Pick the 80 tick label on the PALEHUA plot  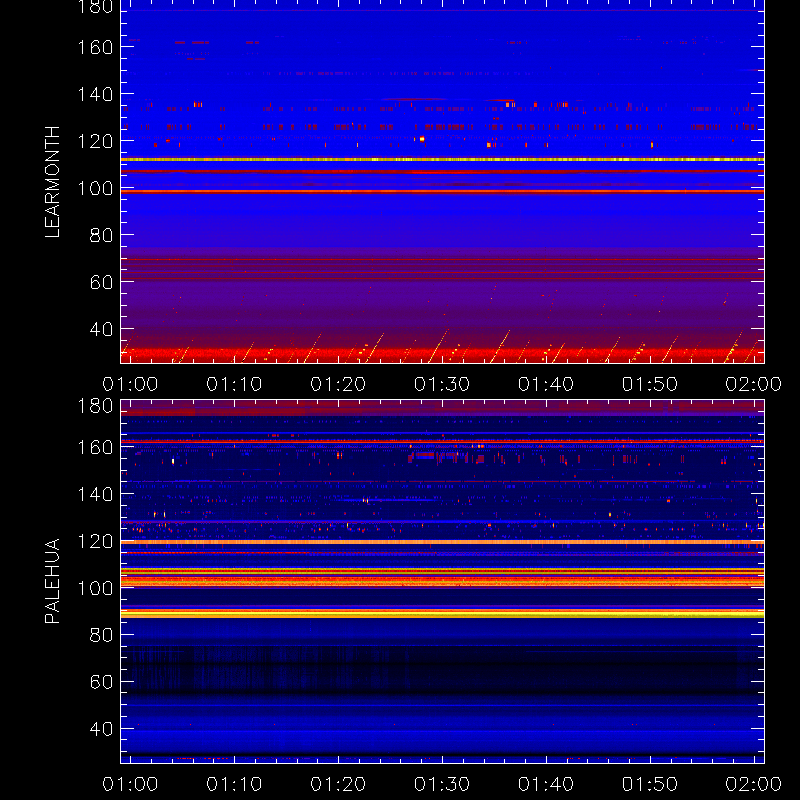click(102, 635)
